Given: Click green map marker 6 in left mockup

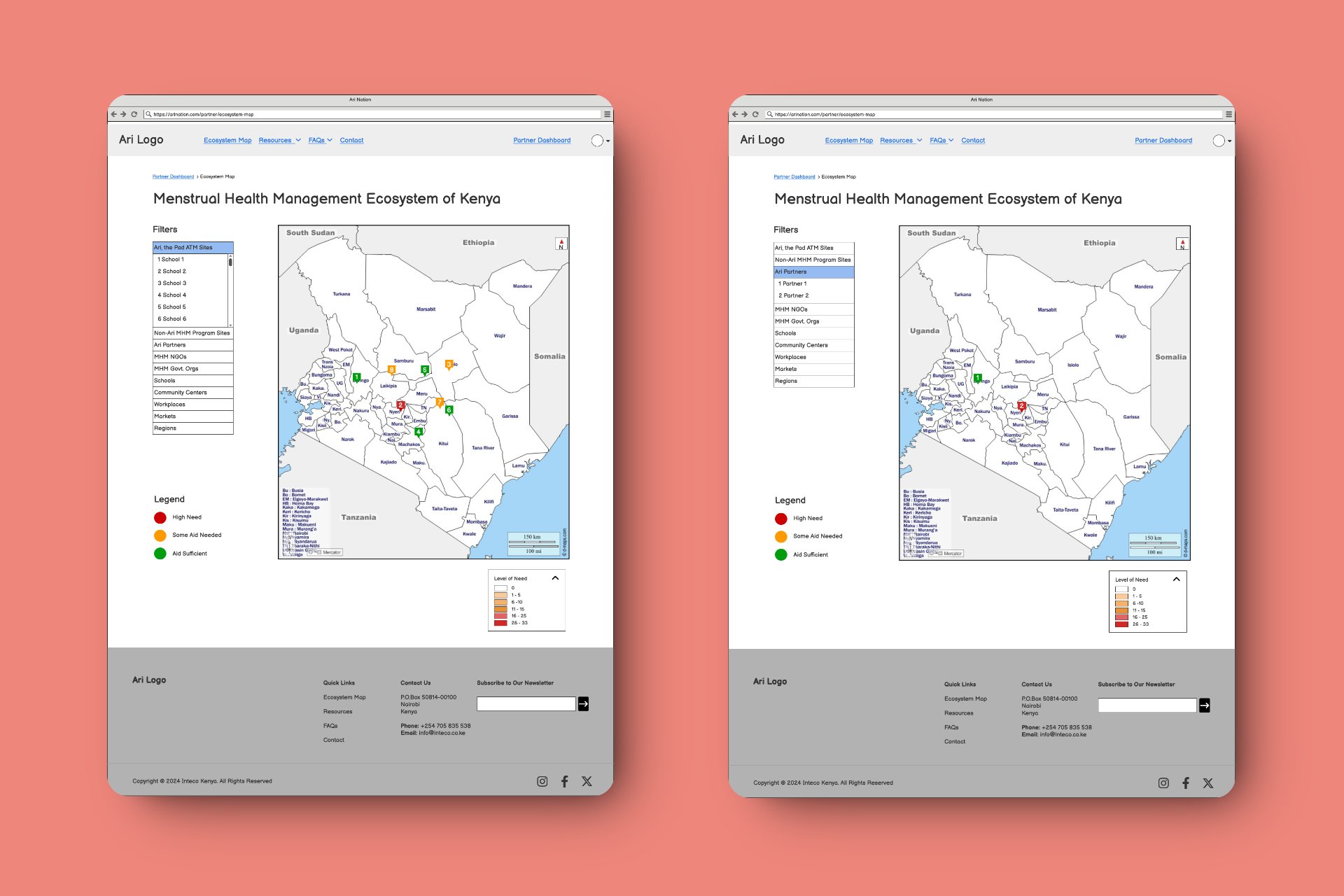Looking at the screenshot, I should (449, 410).
